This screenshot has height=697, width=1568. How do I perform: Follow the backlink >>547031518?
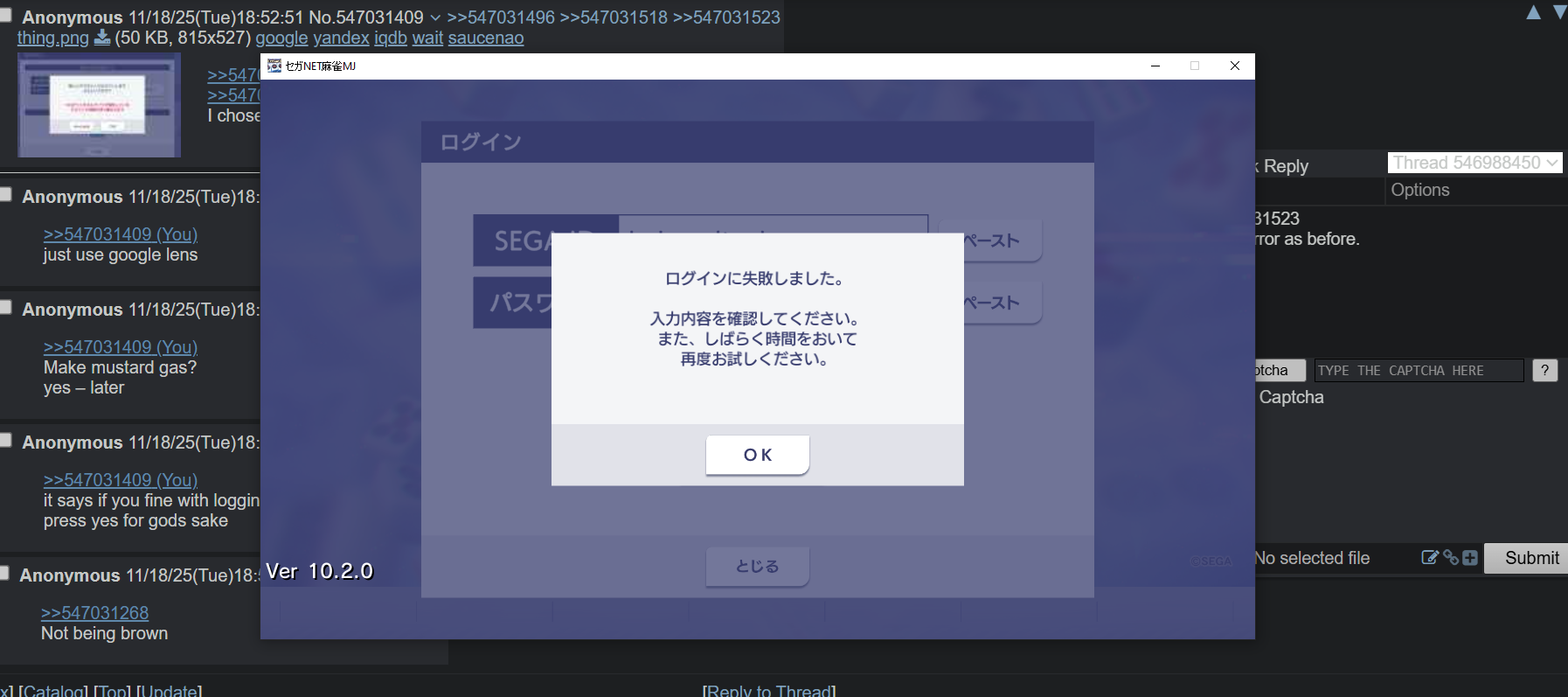(614, 17)
